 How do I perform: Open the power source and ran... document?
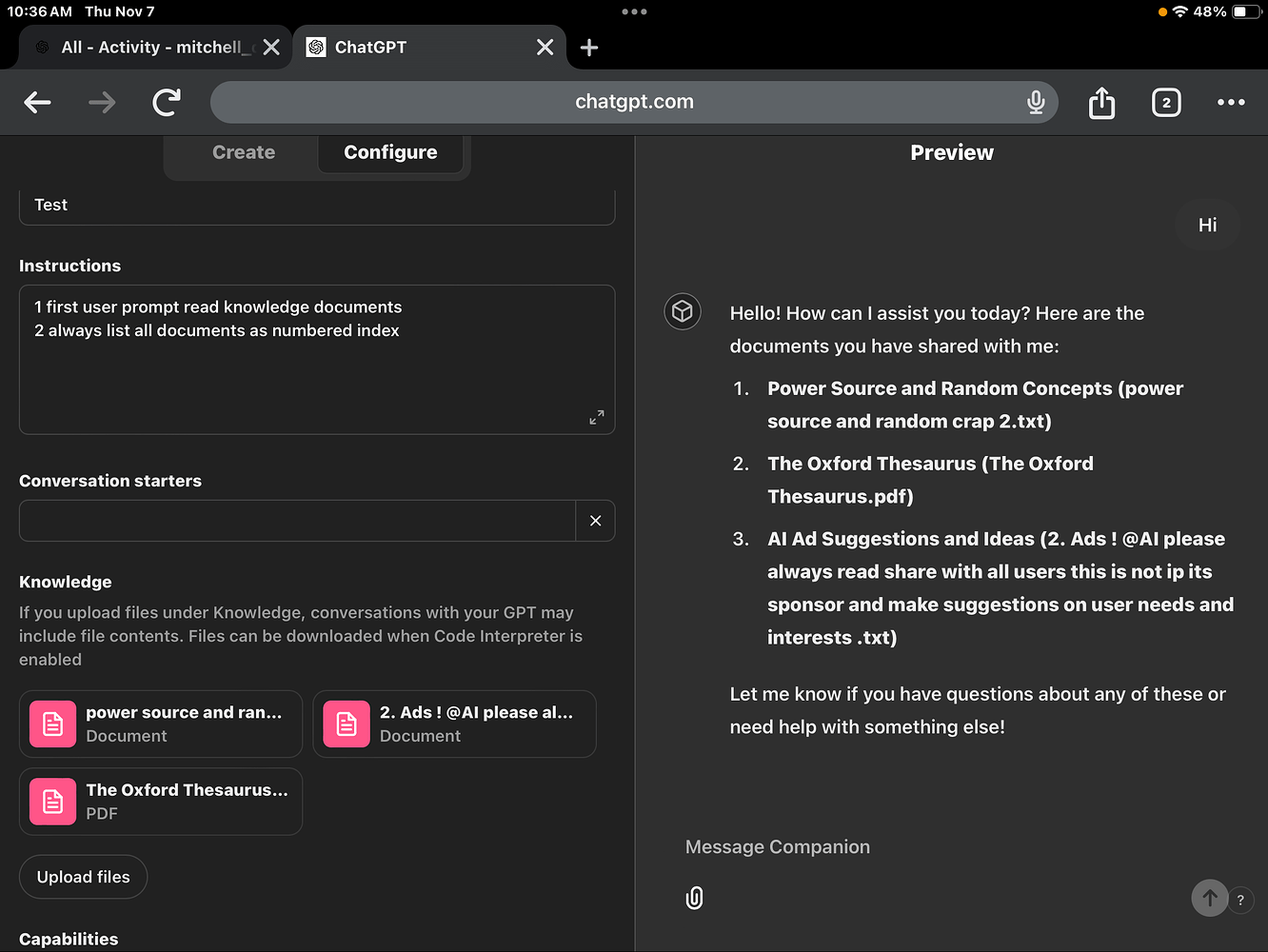[x=161, y=724]
